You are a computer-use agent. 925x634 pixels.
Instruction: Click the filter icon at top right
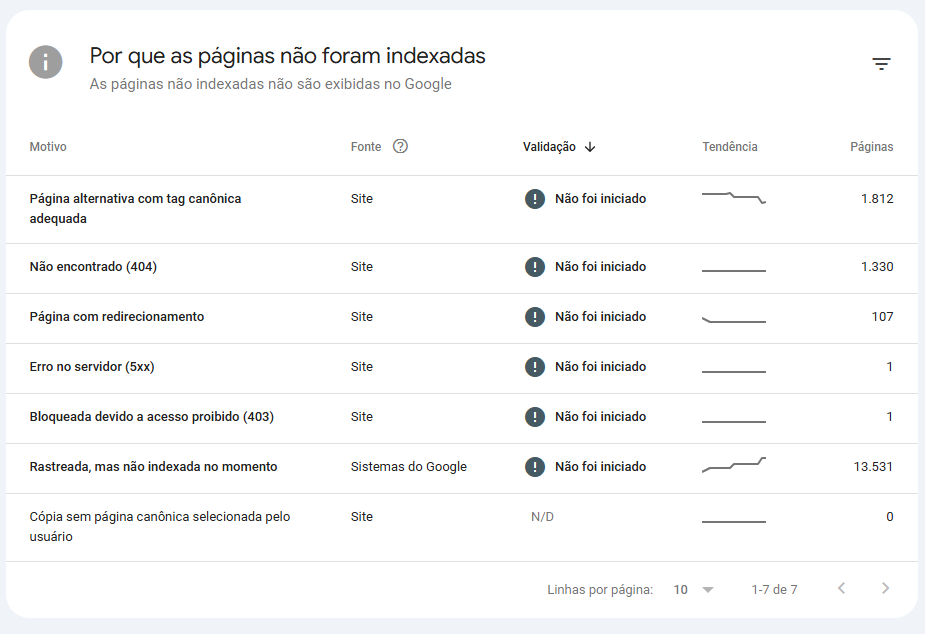881,64
